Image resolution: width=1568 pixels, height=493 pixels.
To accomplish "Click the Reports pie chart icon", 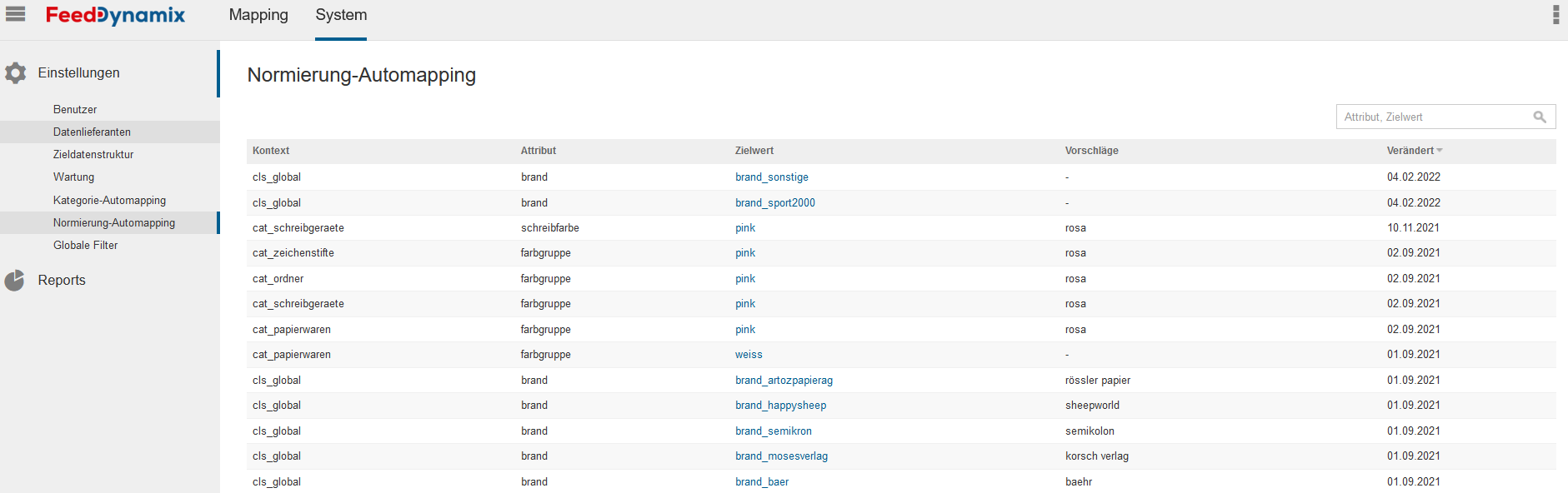I will (15, 281).
